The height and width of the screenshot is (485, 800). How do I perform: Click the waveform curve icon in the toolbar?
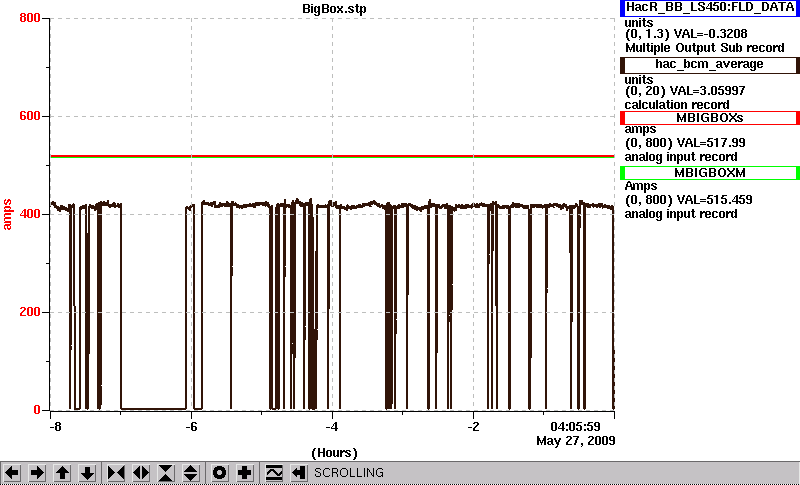tap(274, 473)
